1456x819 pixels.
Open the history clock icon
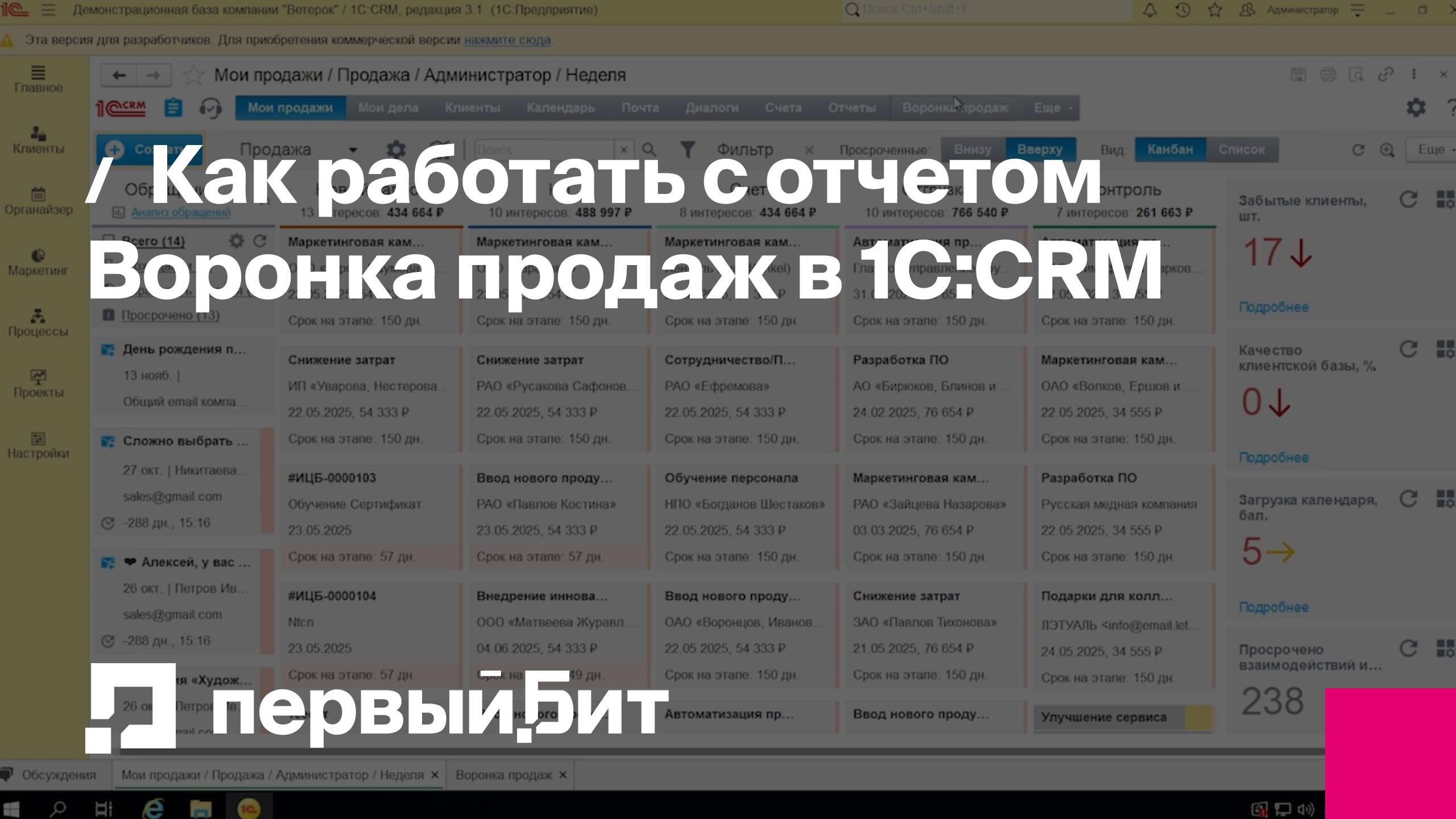[1182, 10]
